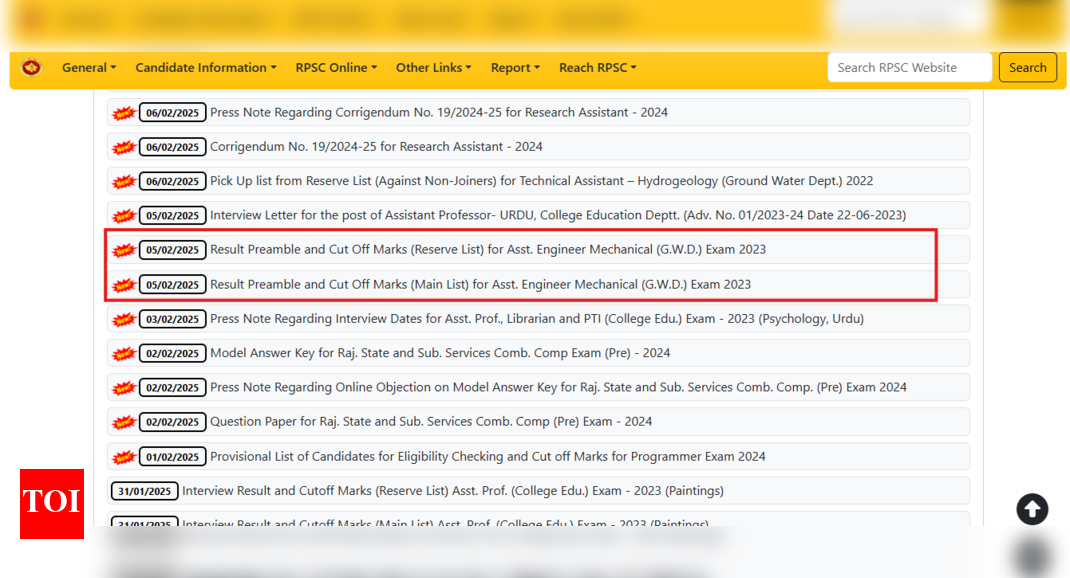
Task: Click the new badge beside Research Assistant press note
Action: tap(124, 113)
